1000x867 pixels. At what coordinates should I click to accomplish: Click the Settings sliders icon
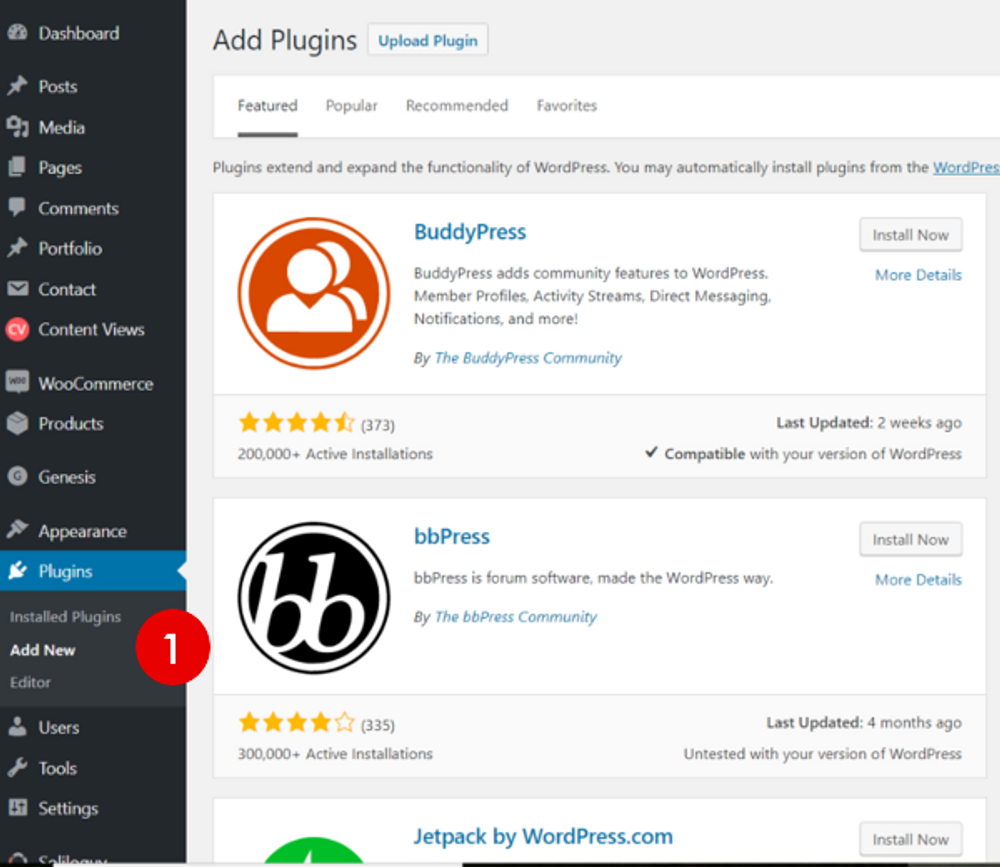click(18, 808)
